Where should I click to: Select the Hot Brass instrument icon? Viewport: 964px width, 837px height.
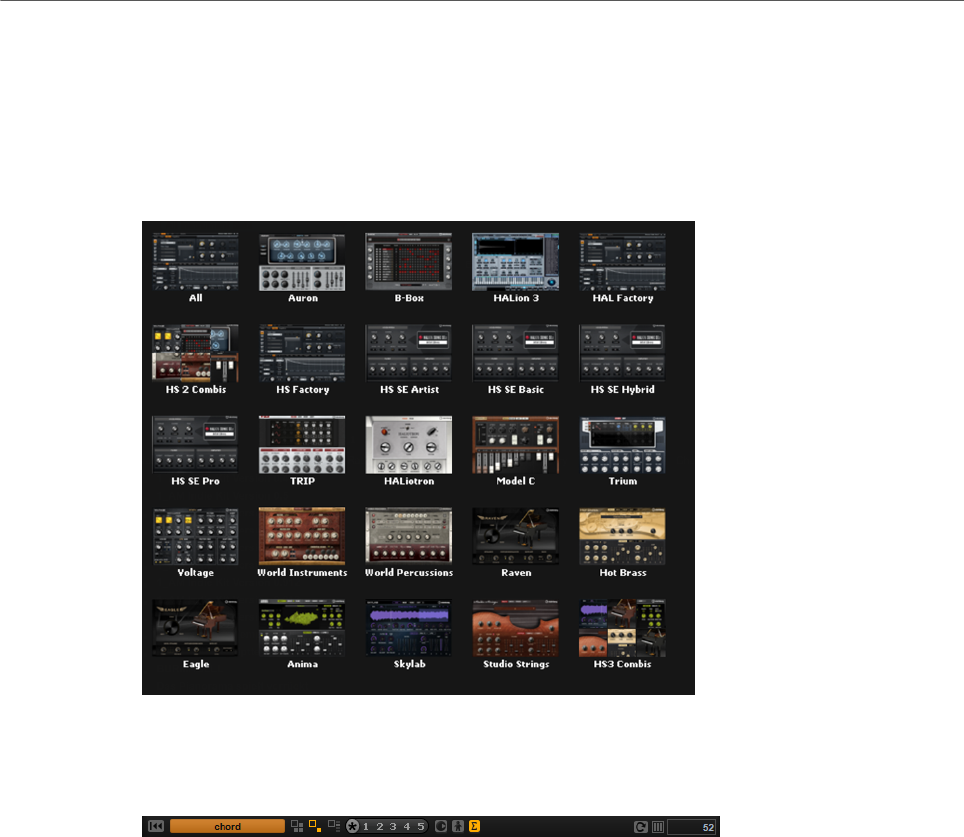pyautogui.click(x=622, y=536)
